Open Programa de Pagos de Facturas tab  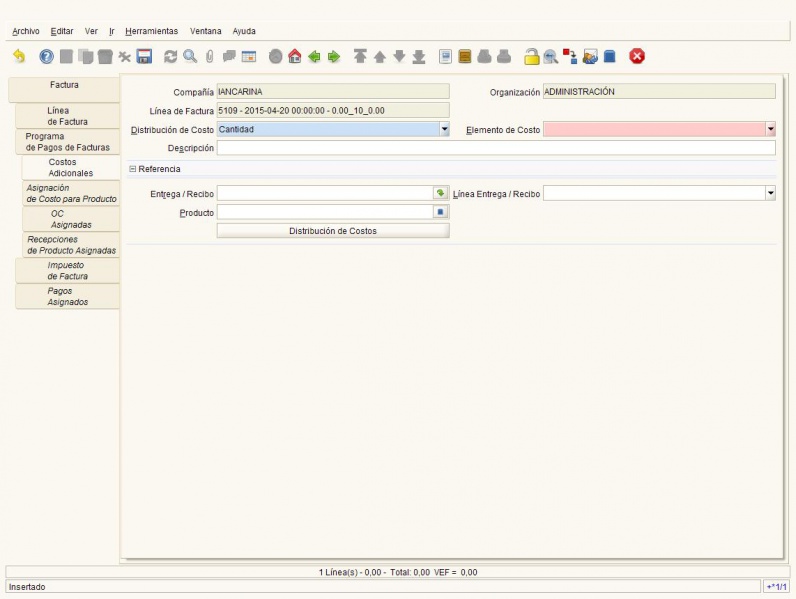coord(68,142)
